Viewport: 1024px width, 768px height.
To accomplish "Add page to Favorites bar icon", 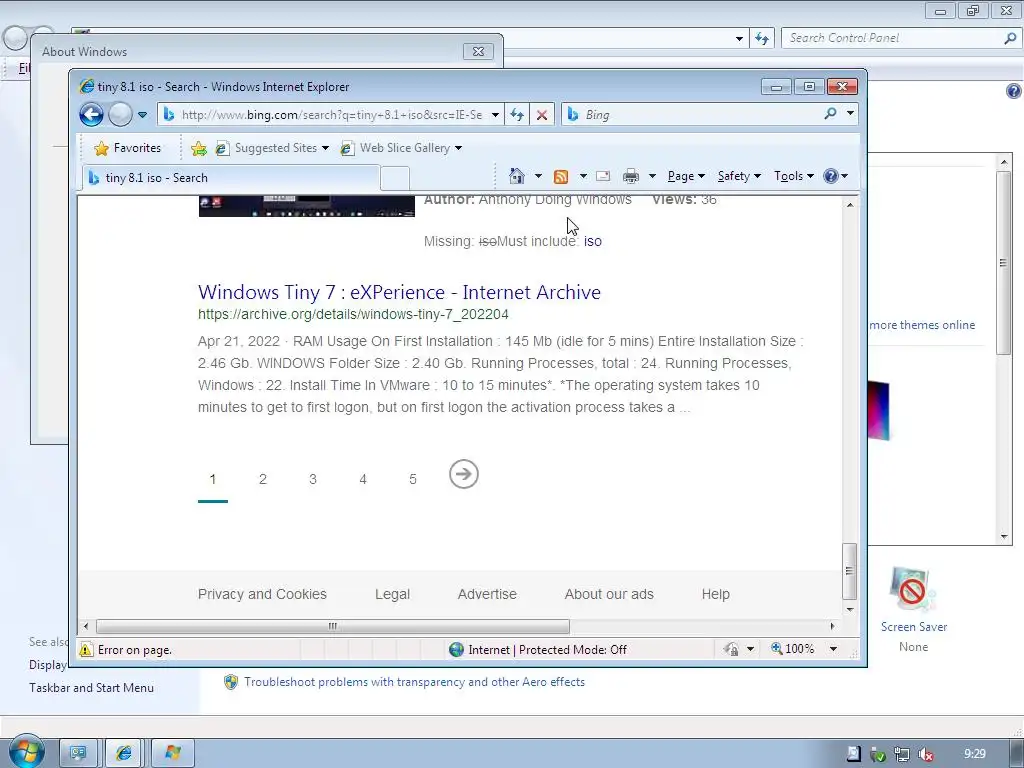I will click(199, 149).
